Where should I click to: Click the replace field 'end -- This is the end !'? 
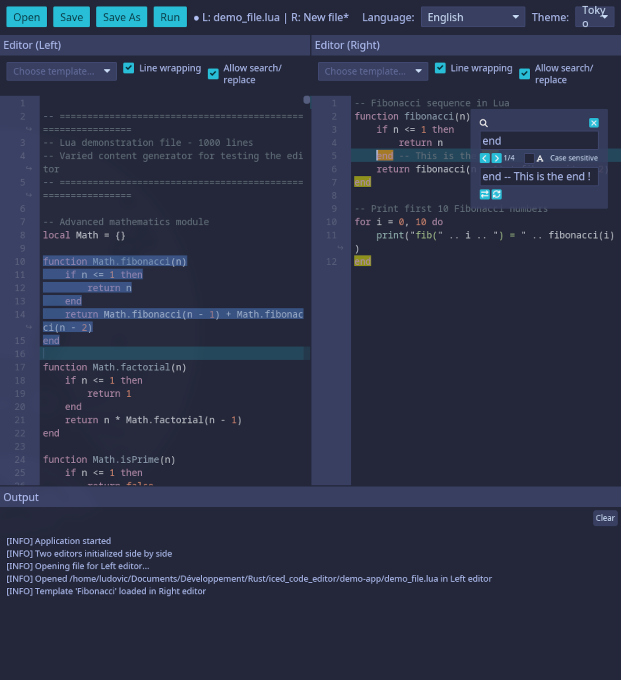(539, 177)
